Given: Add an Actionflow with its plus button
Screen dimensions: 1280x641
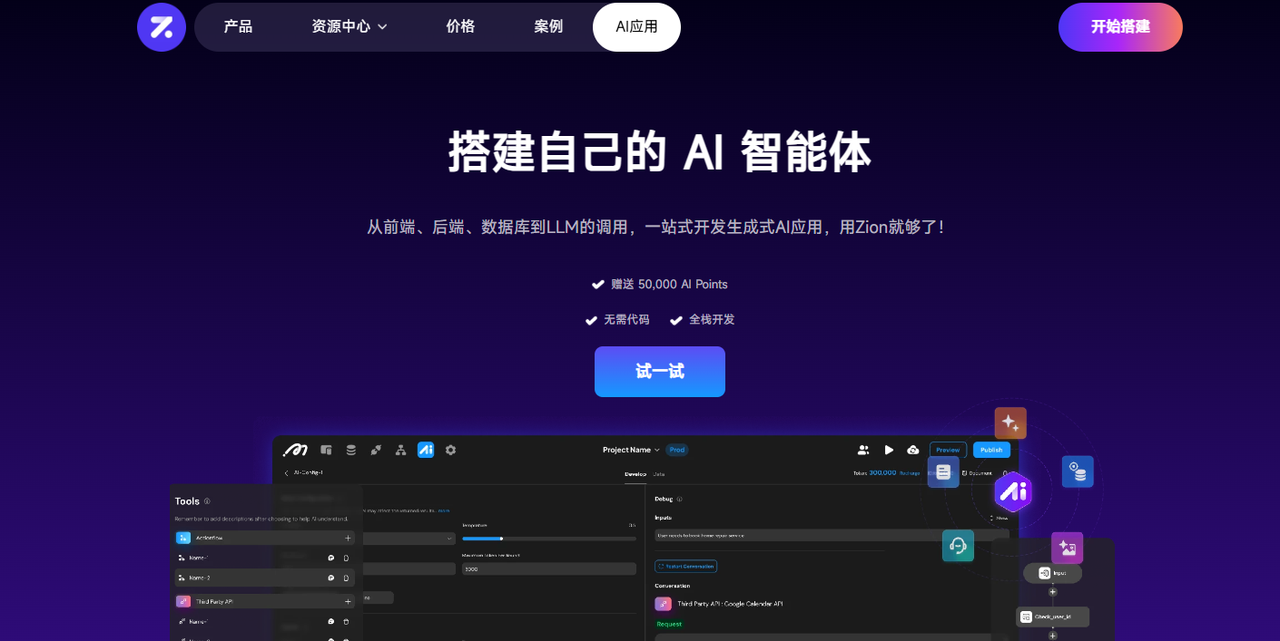Looking at the screenshot, I should point(347,538).
